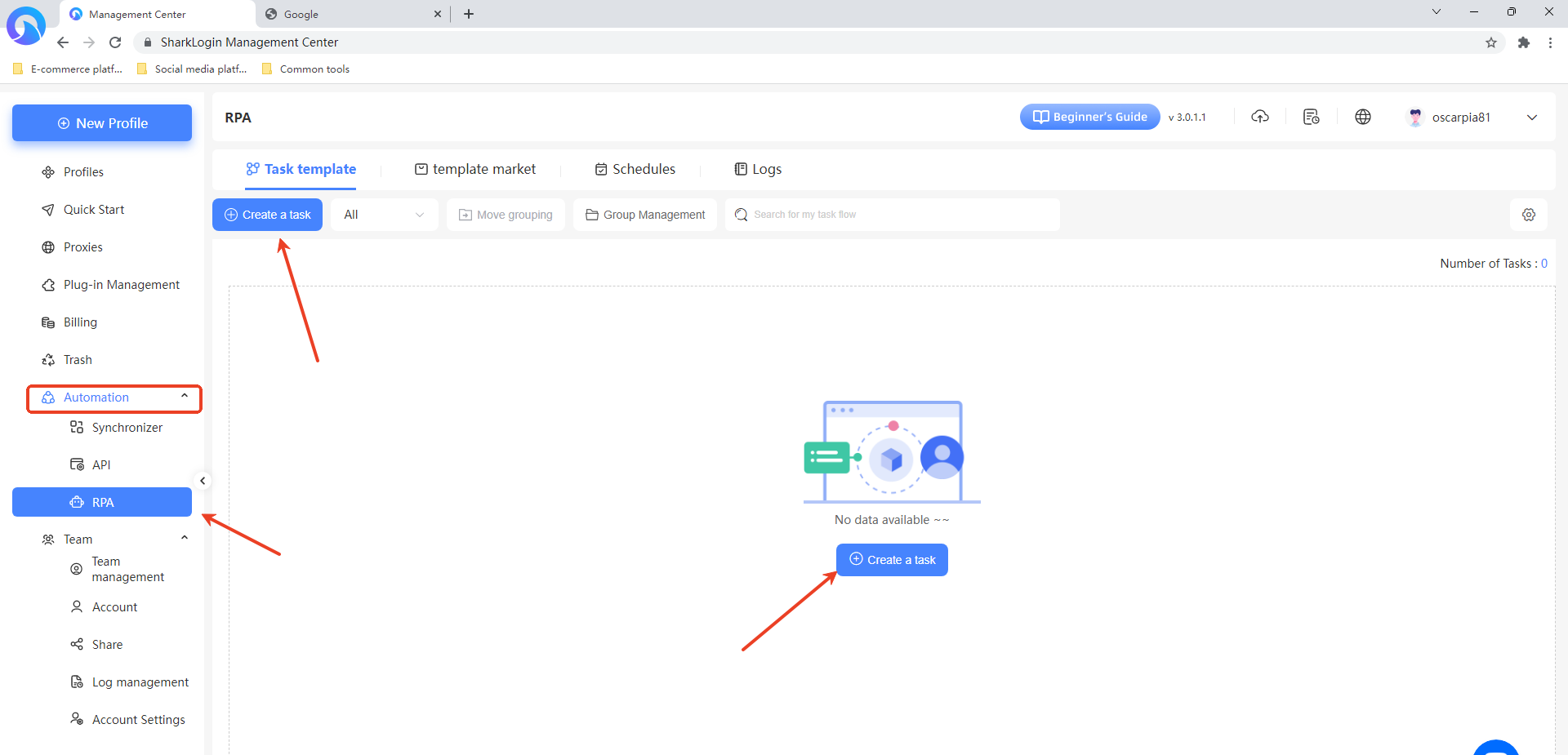Open the language globe icon

coord(1363,117)
